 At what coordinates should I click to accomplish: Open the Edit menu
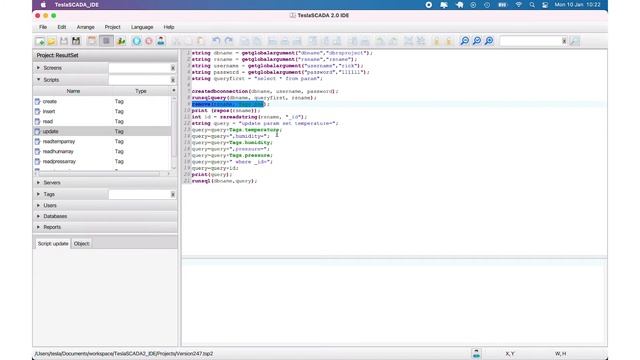(62, 27)
